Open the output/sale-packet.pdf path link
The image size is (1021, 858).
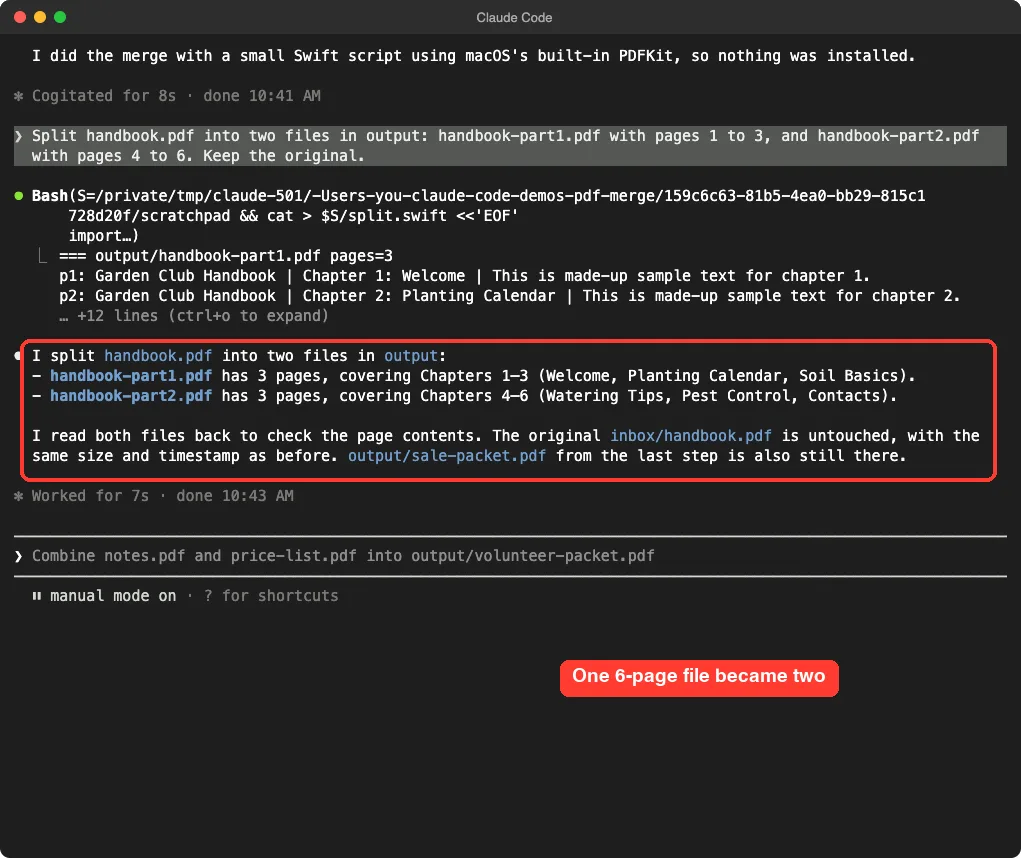[x=447, y=456]
